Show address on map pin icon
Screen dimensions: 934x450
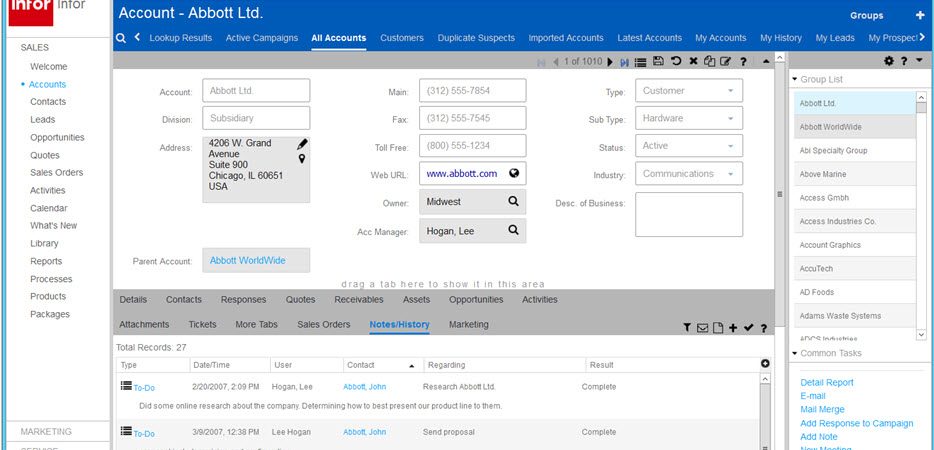[302, 159]
